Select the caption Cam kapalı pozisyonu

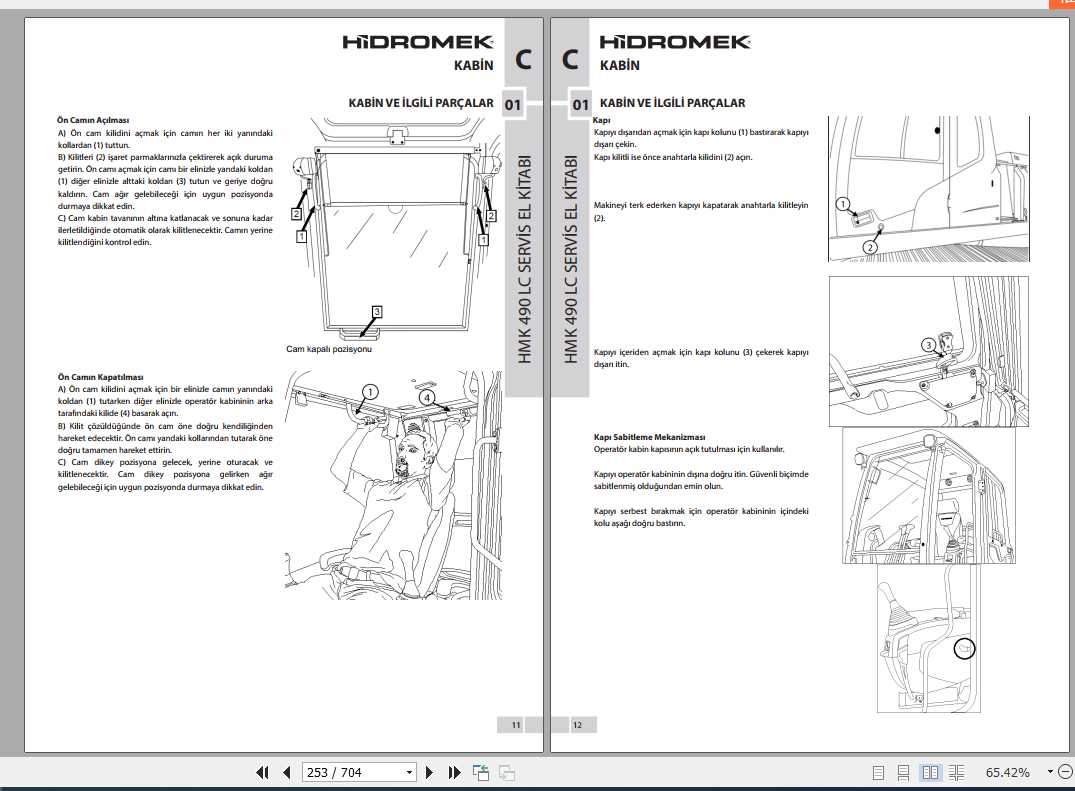tap(328, 349)
